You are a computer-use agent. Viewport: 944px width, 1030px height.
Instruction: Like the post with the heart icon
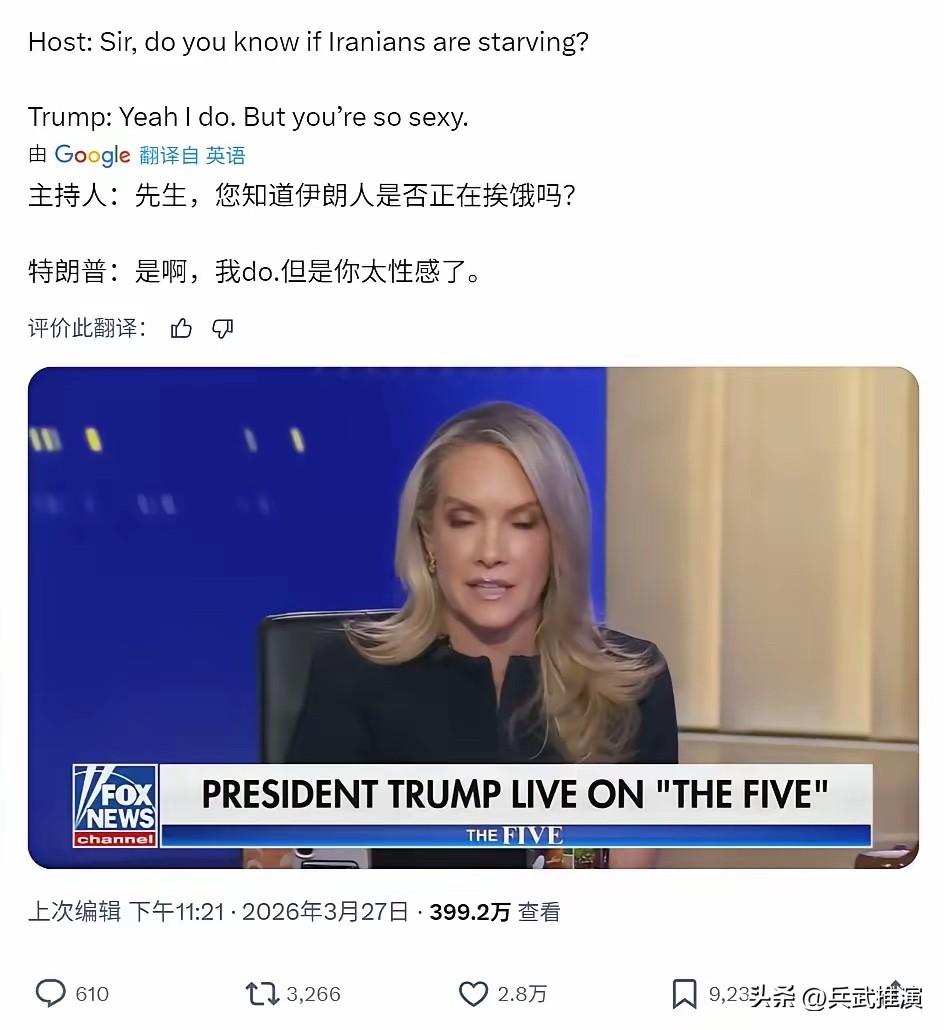pyautogui.click(x=473, y=994)
